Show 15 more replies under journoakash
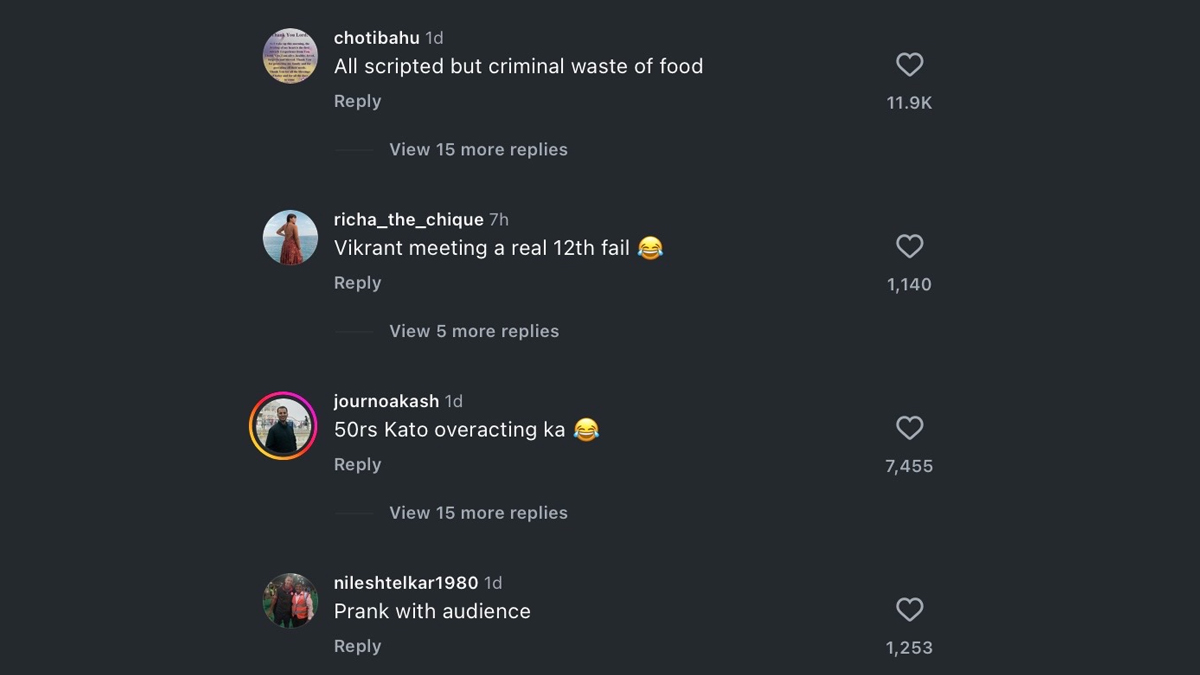 coord(478,513)
